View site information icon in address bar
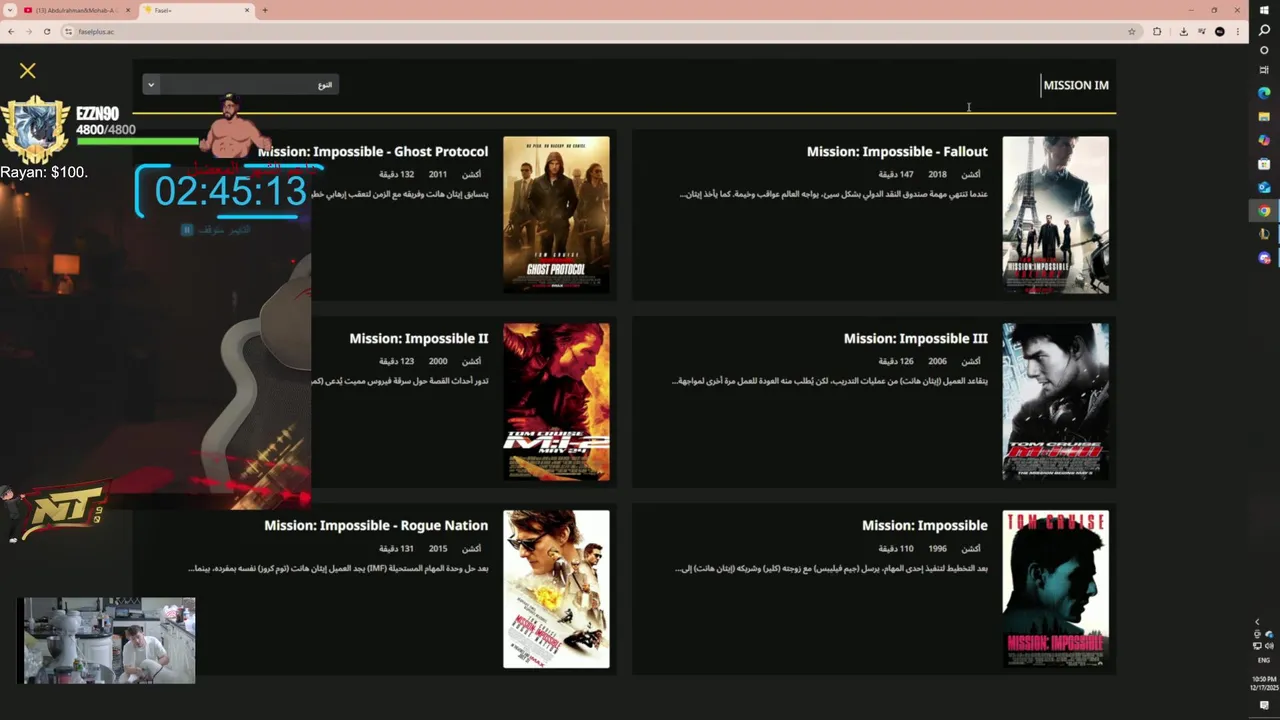Image resolution: width=1280 pixels, height=720 pixels. 69,31
